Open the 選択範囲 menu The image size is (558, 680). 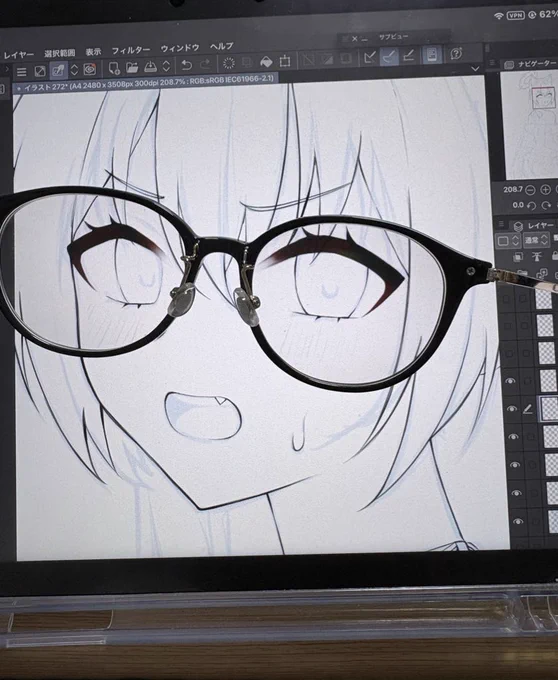(59, 53)
